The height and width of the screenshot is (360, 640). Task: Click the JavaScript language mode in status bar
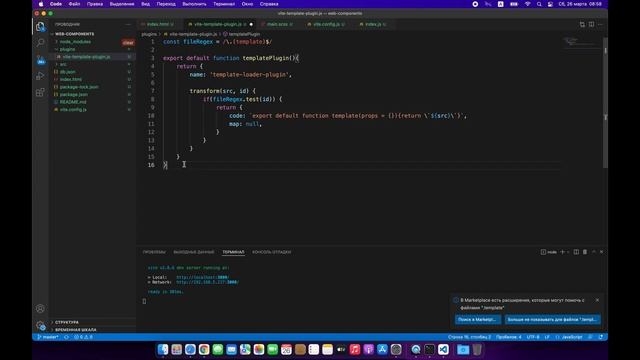572,337
